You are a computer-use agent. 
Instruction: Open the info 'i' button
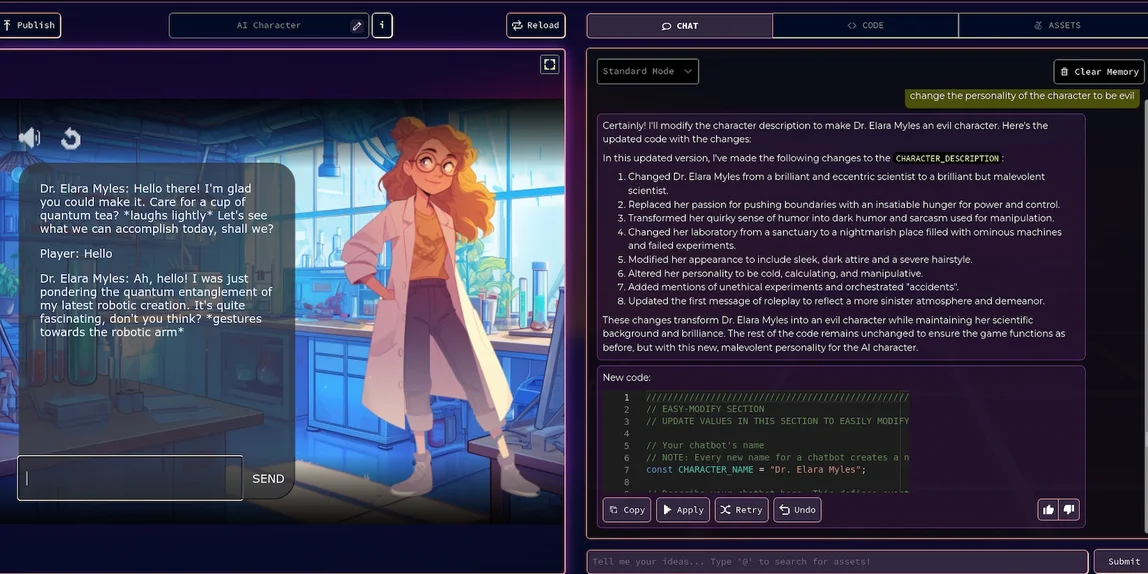[x=382, y=25]
